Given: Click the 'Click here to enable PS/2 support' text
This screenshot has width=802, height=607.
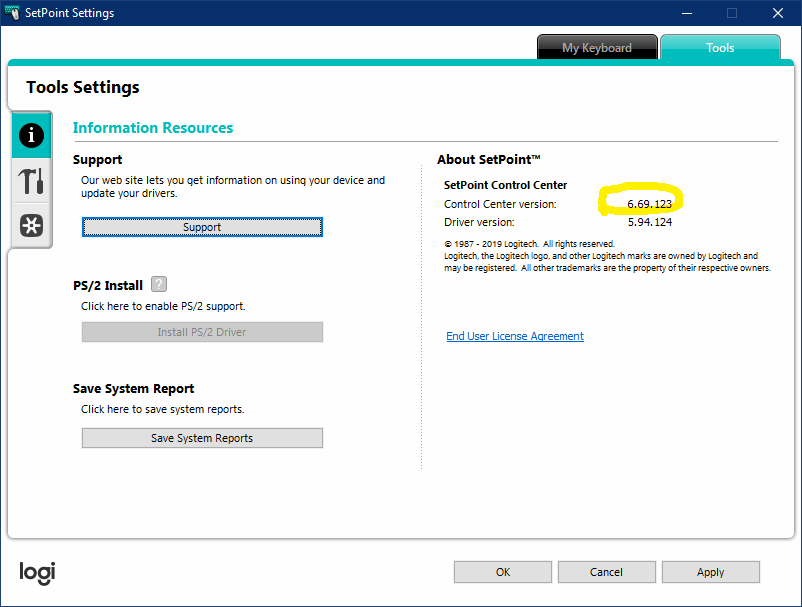Looking at the screenshot, I should (163, 306).
